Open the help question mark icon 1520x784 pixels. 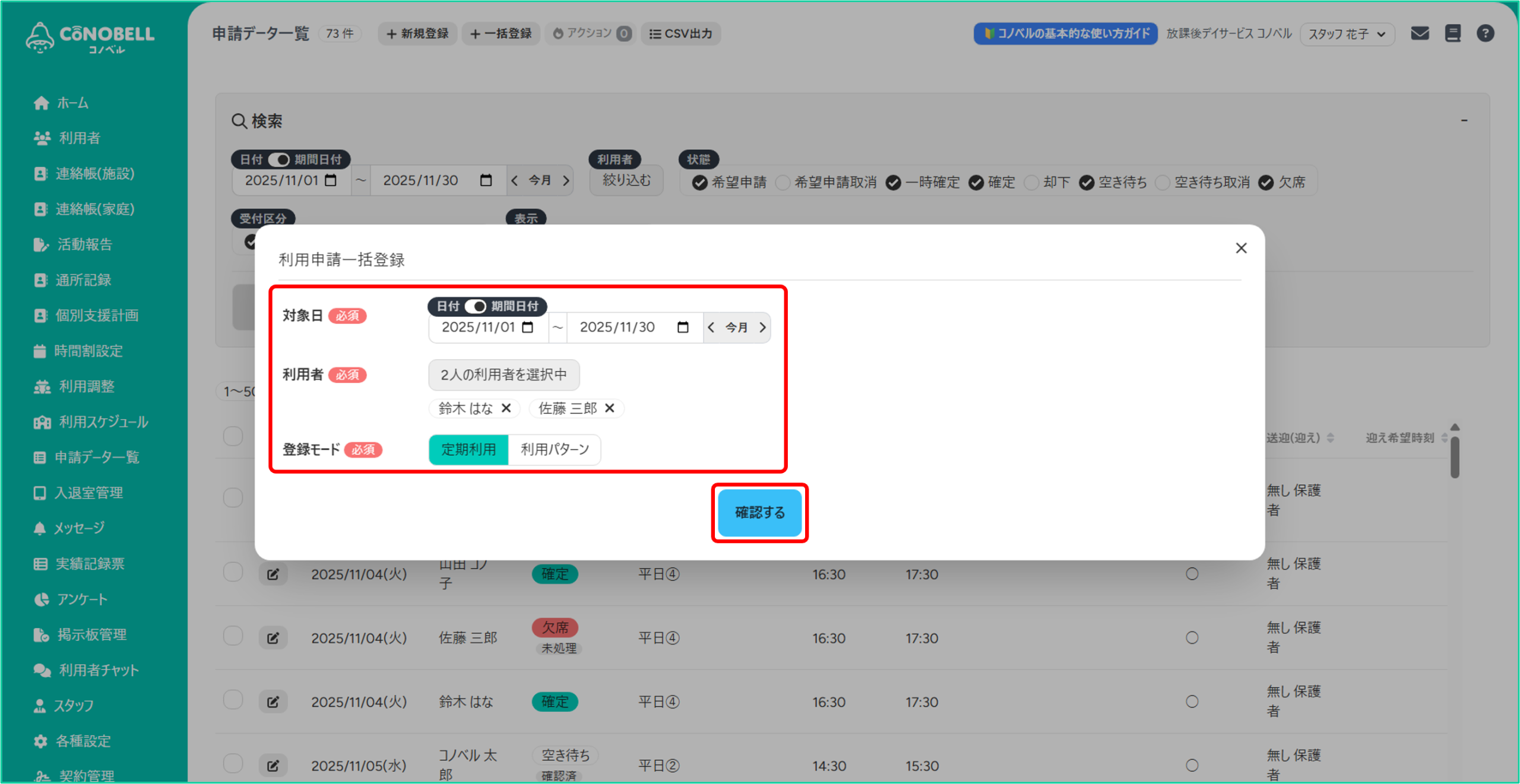(1485, 33)
